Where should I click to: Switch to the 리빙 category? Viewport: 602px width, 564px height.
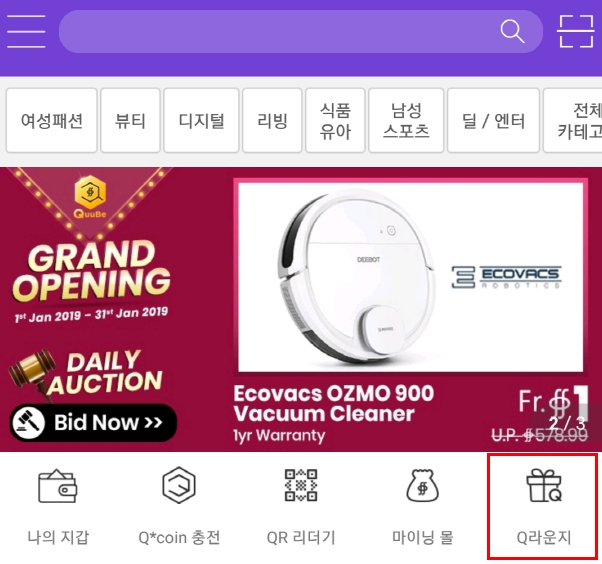[272, 121]
